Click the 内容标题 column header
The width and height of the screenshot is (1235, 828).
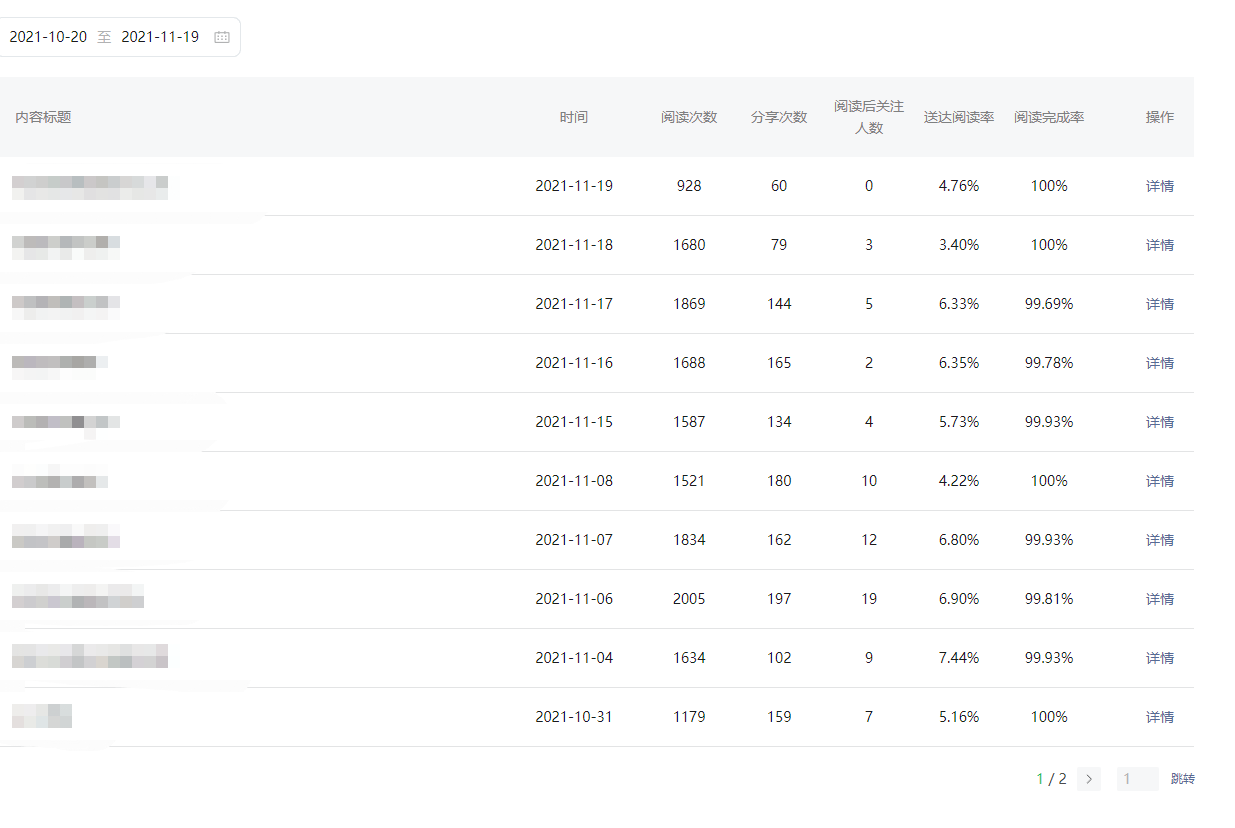[43, 117]
